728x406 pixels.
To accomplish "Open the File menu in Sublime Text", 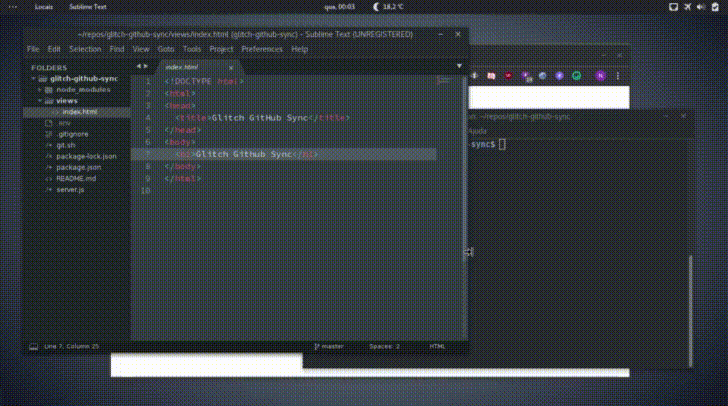I will 33,49.
